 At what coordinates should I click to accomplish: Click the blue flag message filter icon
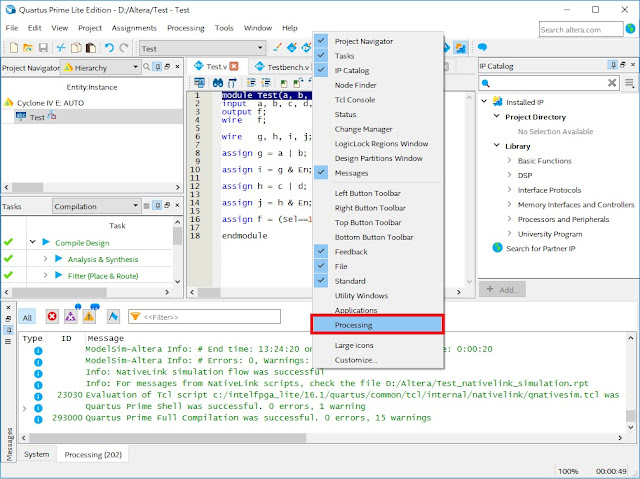pos(113,317)
